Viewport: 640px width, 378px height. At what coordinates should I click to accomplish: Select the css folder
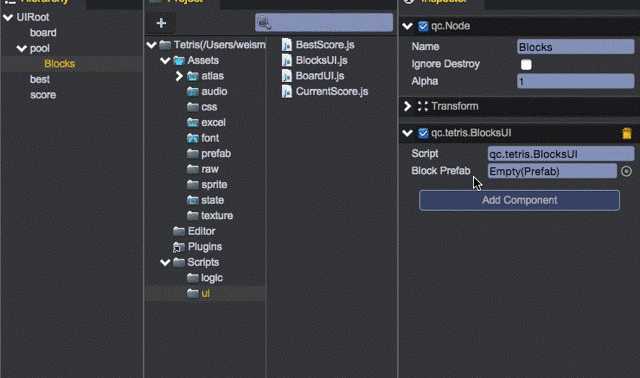tap(202, 107)
